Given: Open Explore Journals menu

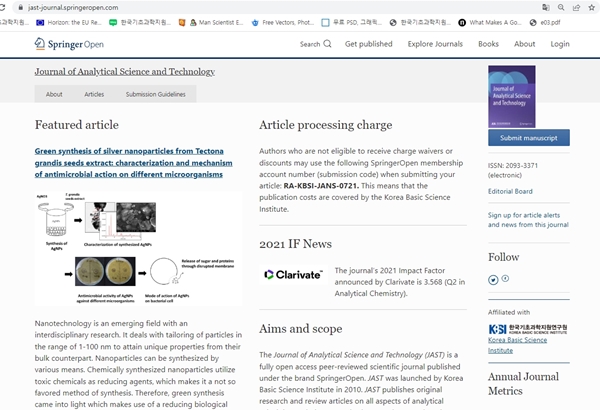Looking at the screenshot, I should coord(435,44).
